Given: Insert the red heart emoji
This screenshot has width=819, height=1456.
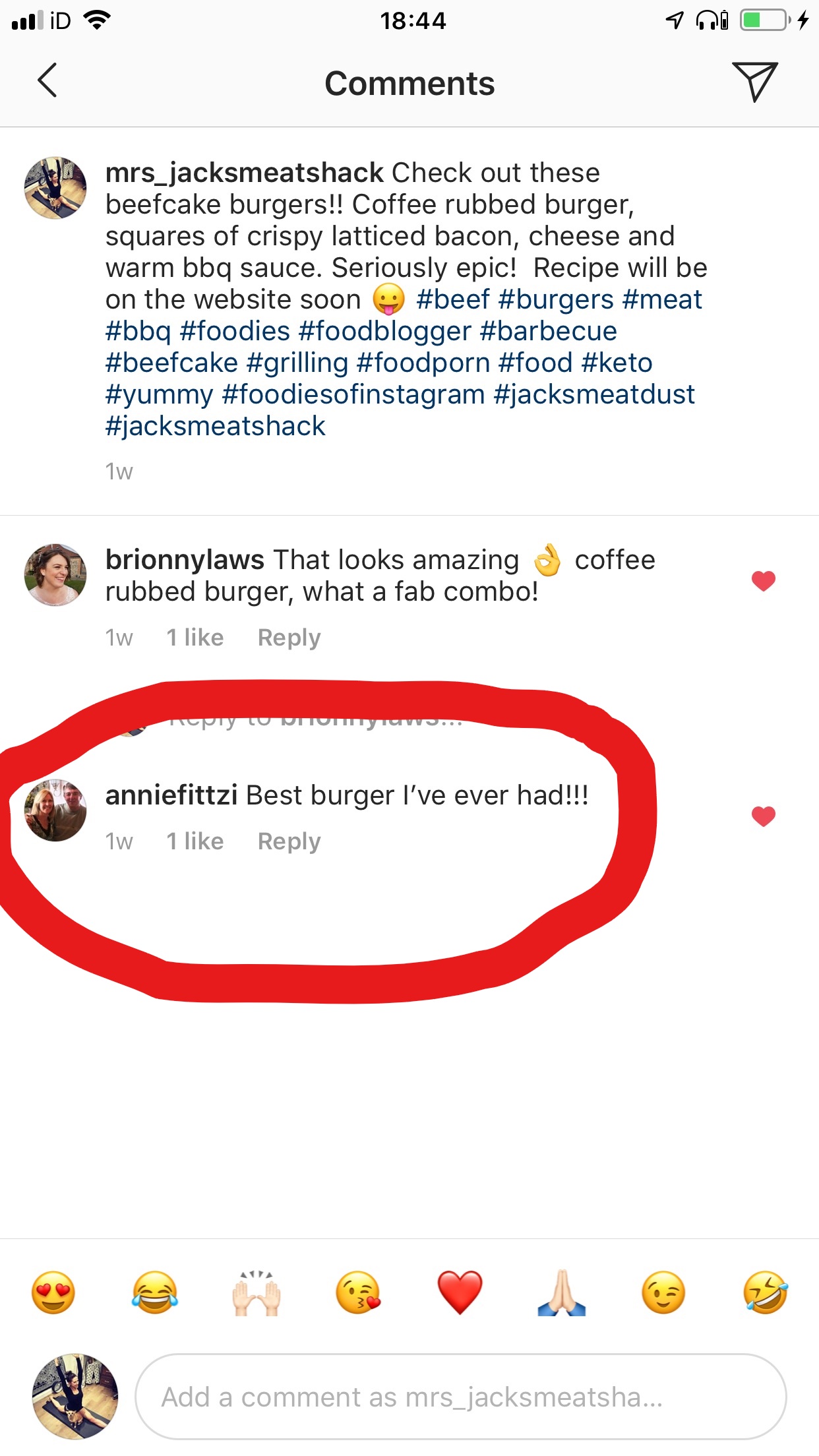Looking at the screenshot, I should click(460, 1292).
